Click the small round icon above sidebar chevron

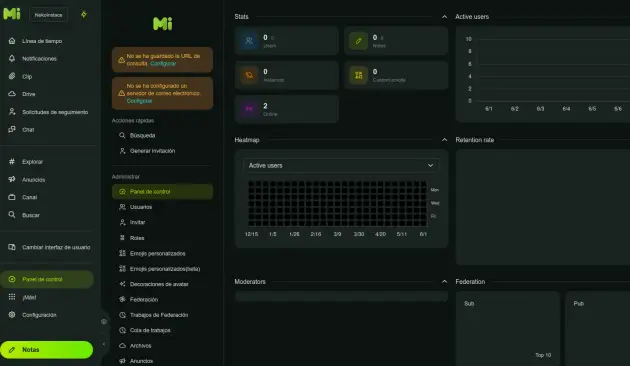tap(104, 321)
